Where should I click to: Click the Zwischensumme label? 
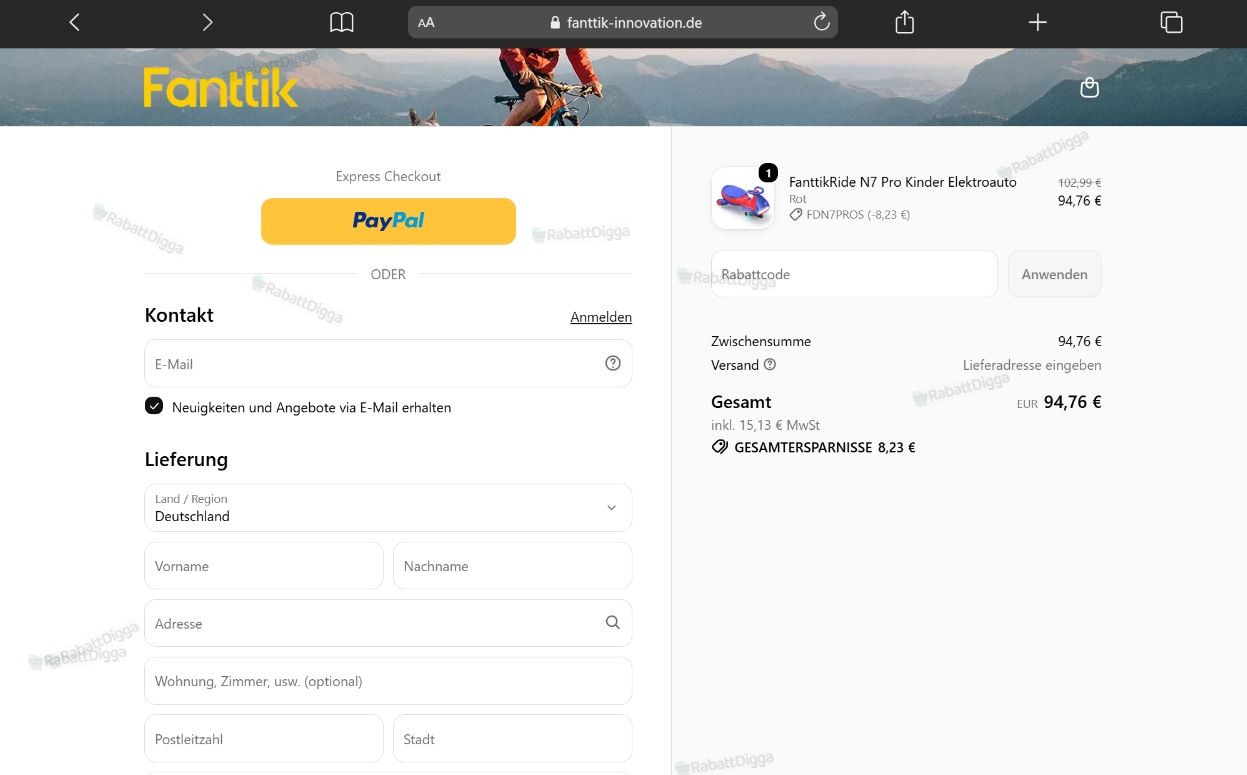point(761,341)
